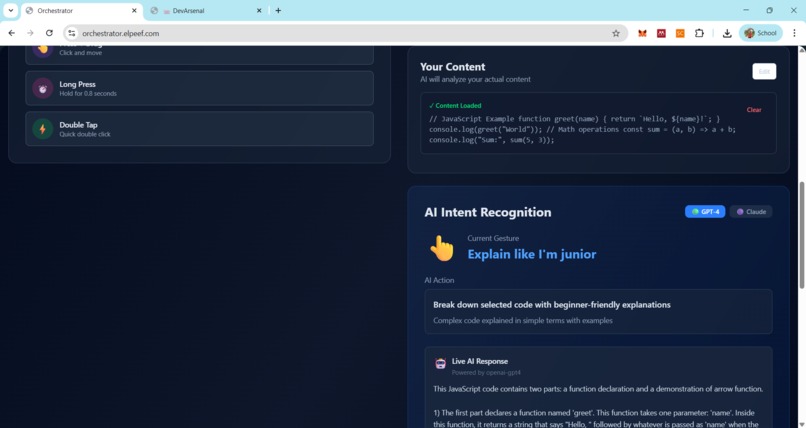Close the Orchestrator tab

click(134, 10)
